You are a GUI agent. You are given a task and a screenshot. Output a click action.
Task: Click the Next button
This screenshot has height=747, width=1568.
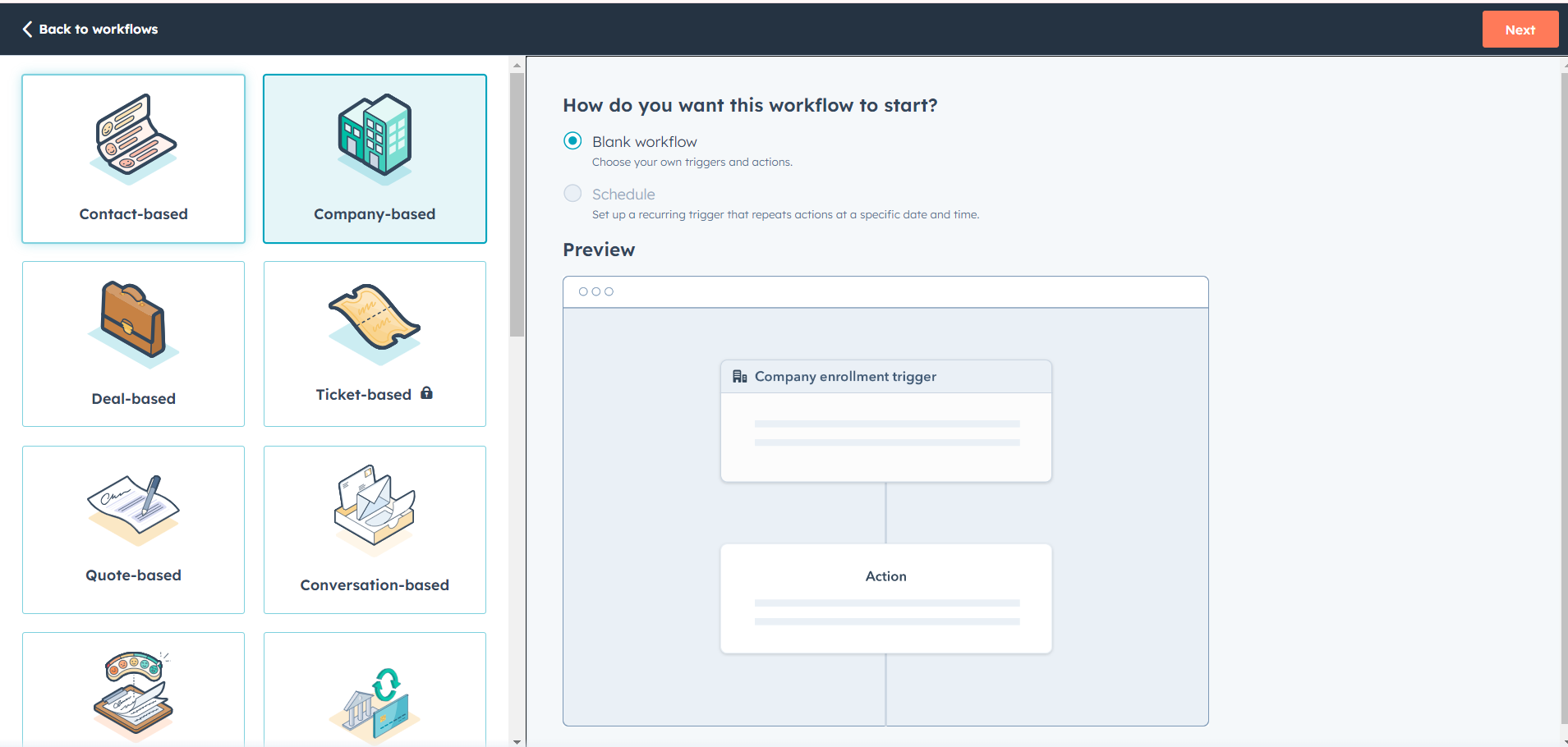(x=1519, y=30)
